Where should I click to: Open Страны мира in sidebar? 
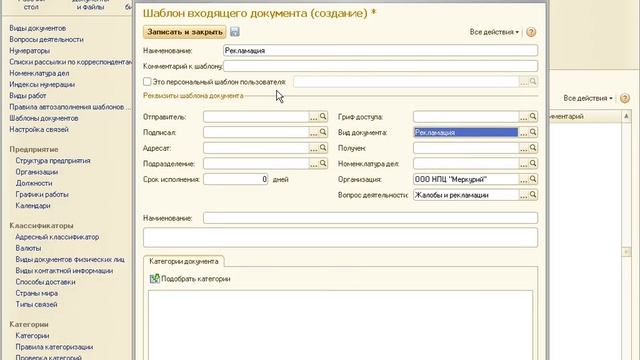click(37, 293)
